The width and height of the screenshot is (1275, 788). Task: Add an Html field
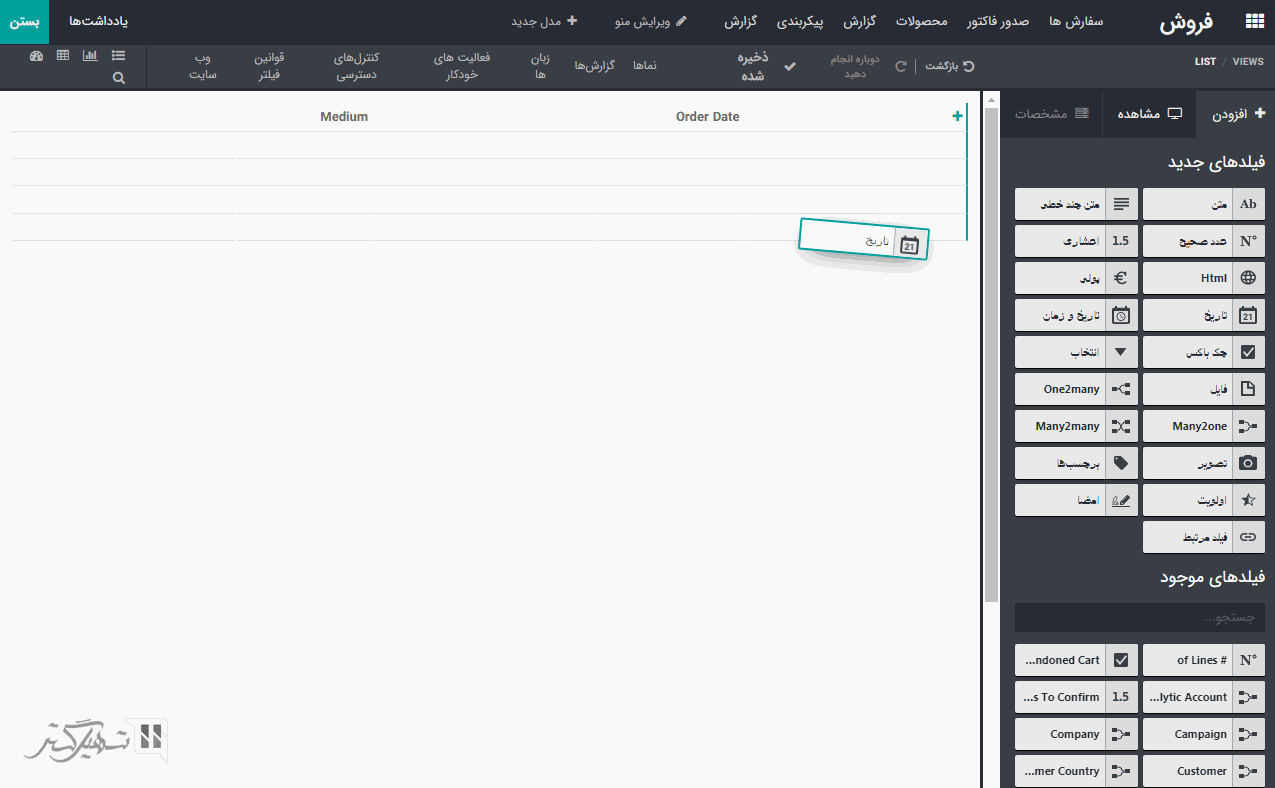1204,278
